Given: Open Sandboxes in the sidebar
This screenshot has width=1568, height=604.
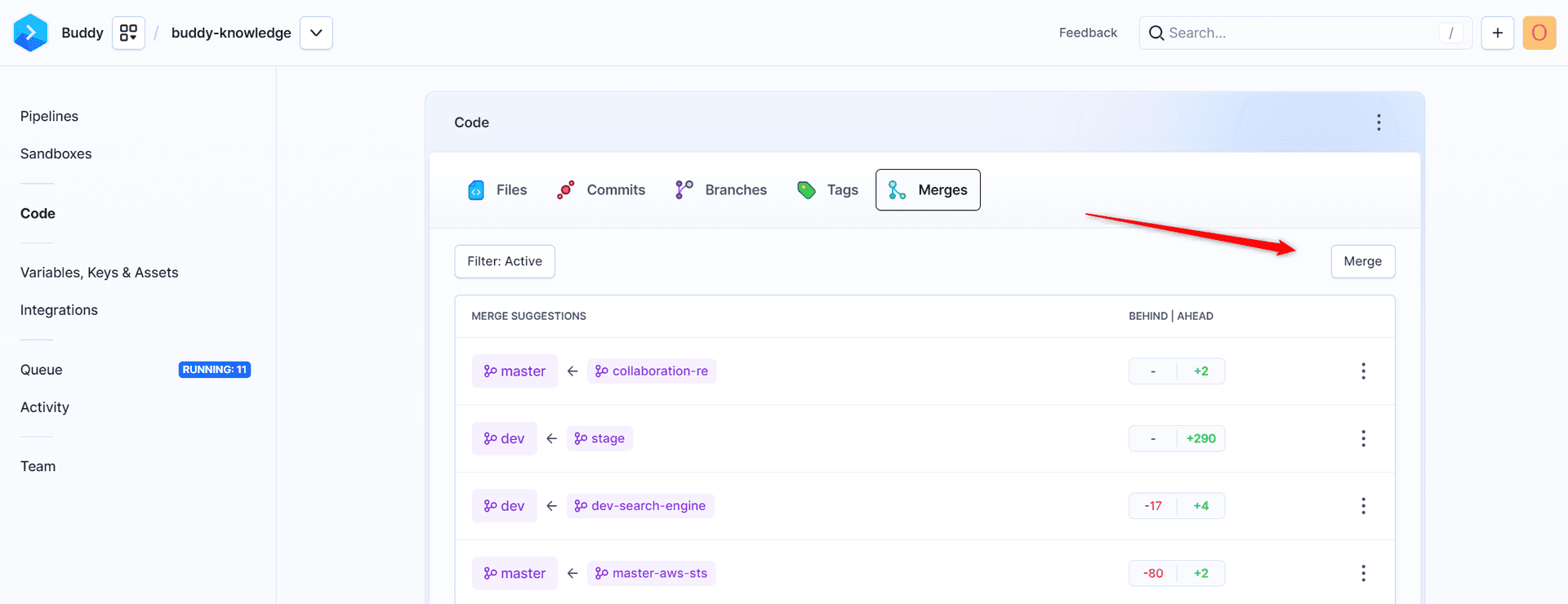Looking at the screenshot, I should pyautogui.click(x=56, y=153).
